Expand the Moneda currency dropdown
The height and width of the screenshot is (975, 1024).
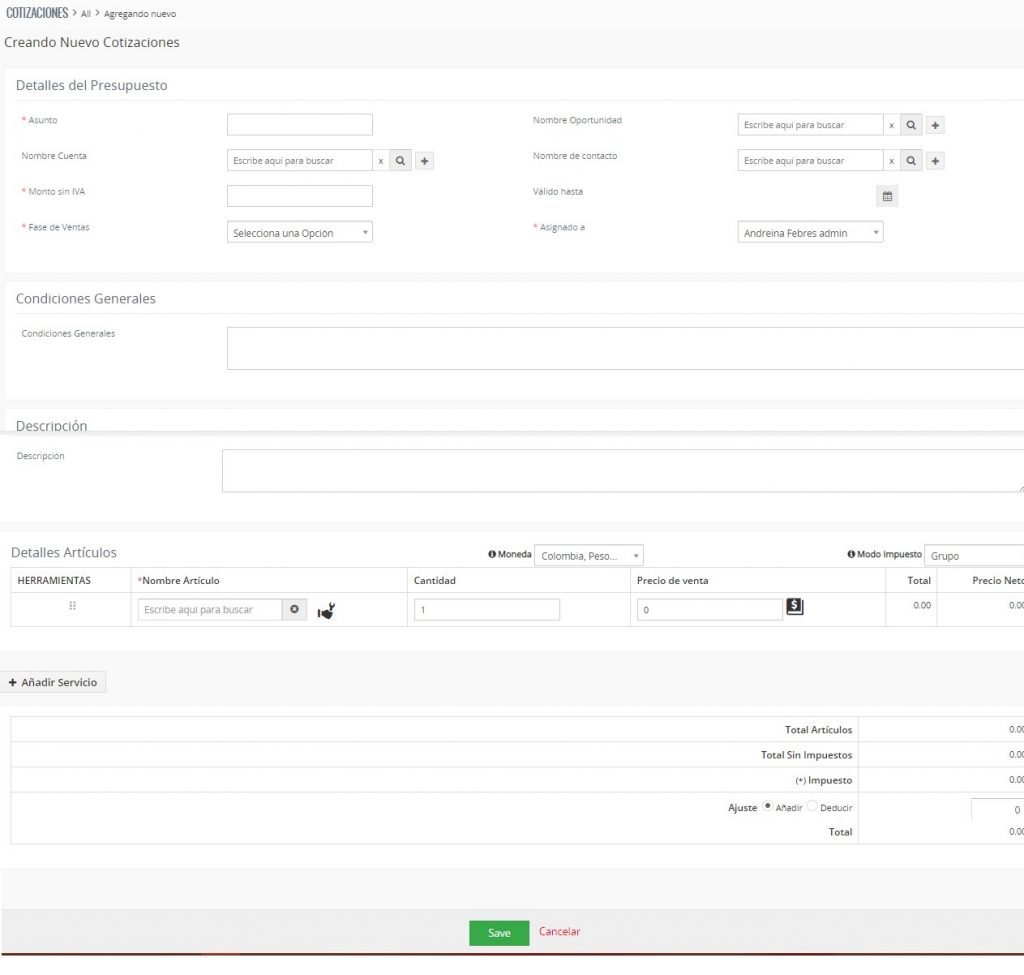(x=589, y=556)
